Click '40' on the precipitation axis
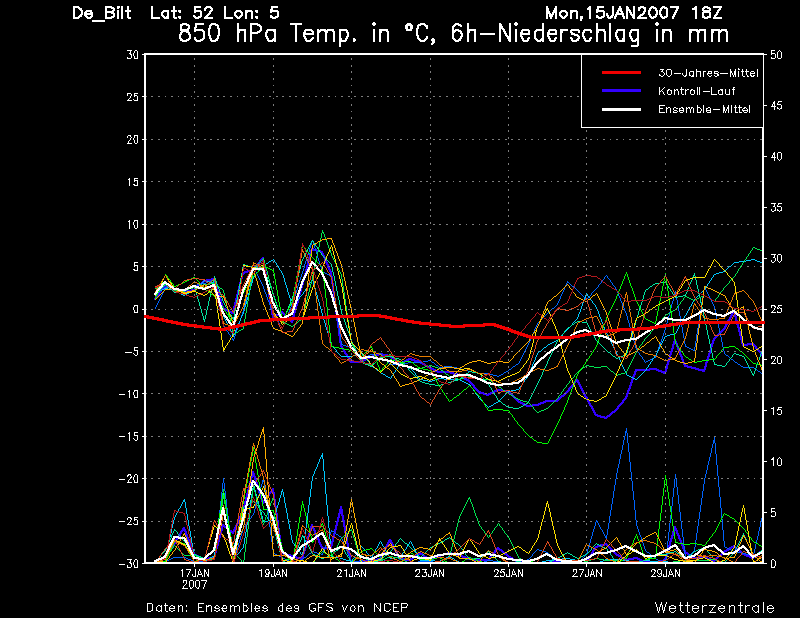Screen dimensions: 800x618 (x=776, y=157)
